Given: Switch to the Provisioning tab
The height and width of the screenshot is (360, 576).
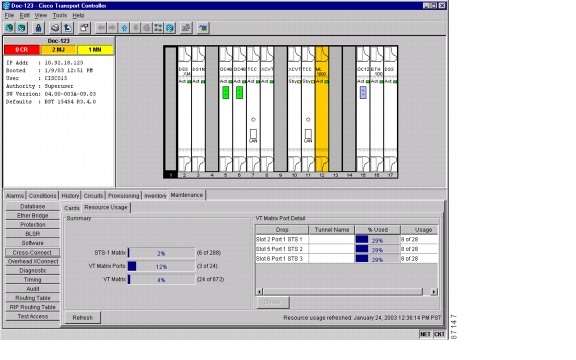Looking at the screenshot, I should [x=124, y=196].
